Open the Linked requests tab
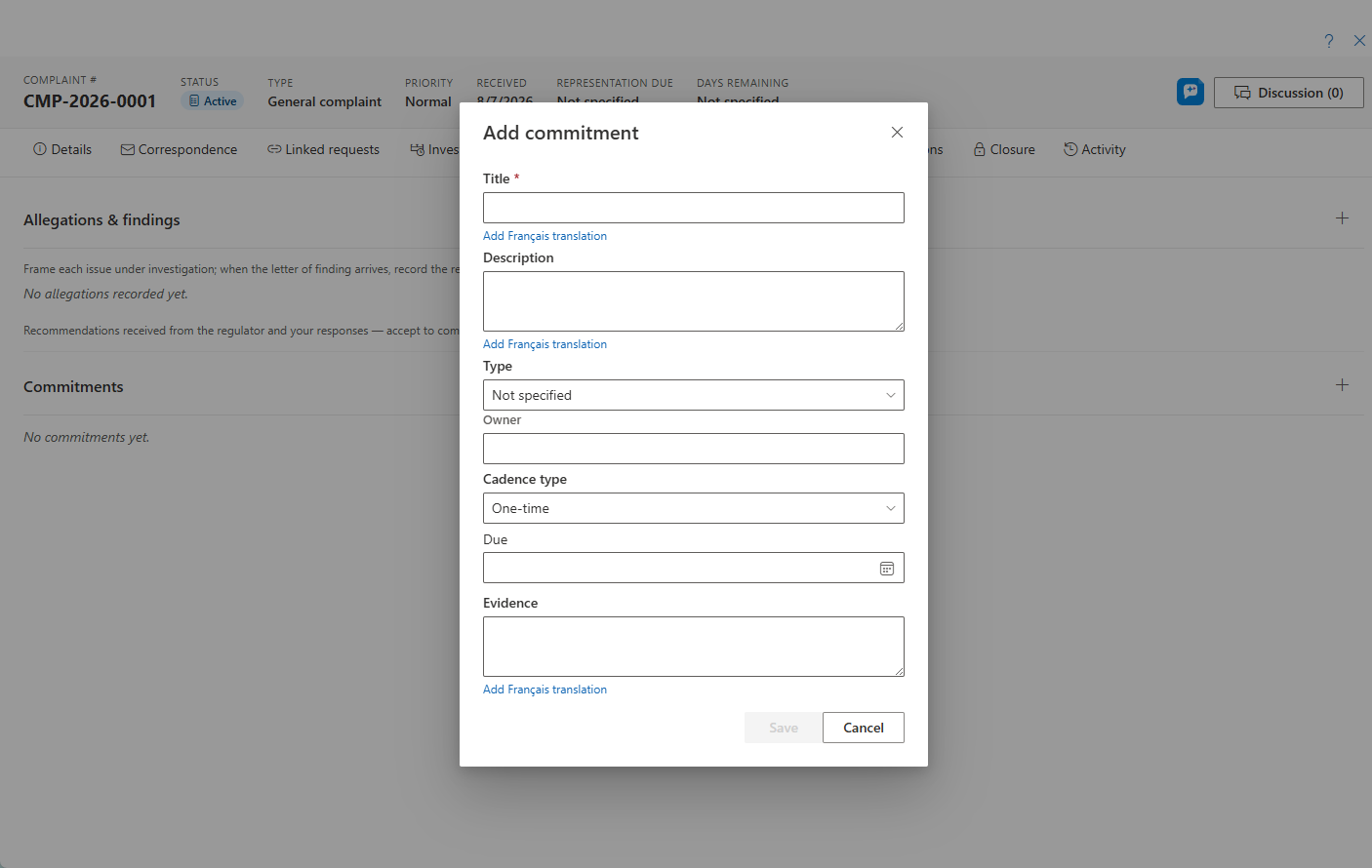1372x868 pixels. (323, 149)
